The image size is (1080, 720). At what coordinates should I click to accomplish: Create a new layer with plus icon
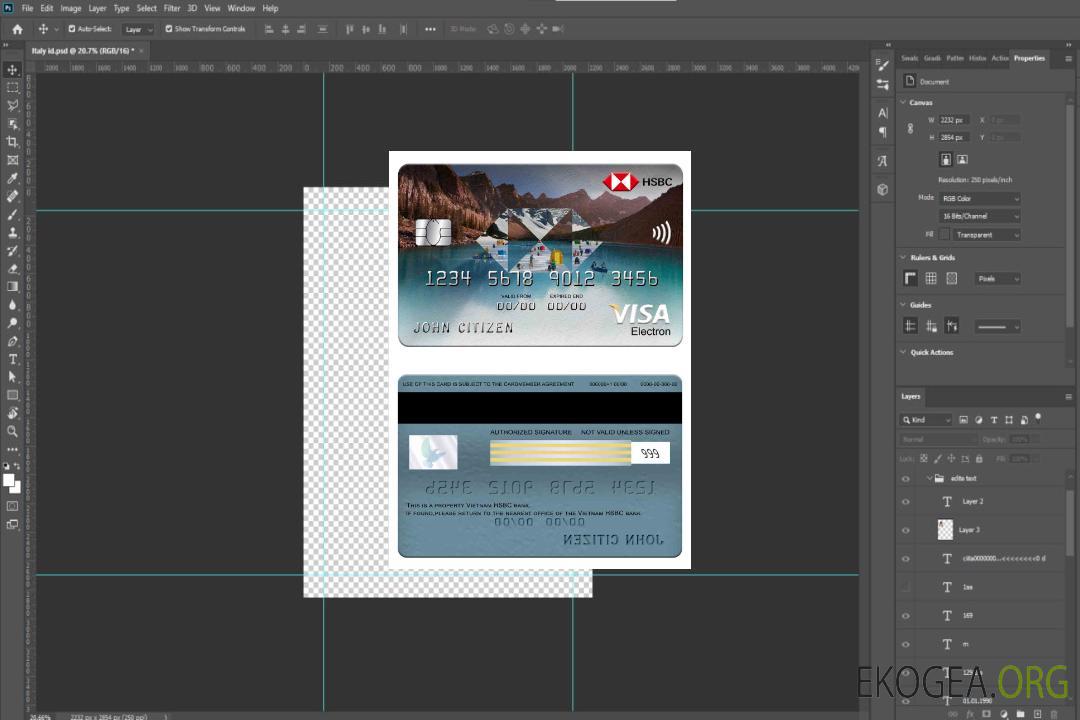click(1037, 714)
